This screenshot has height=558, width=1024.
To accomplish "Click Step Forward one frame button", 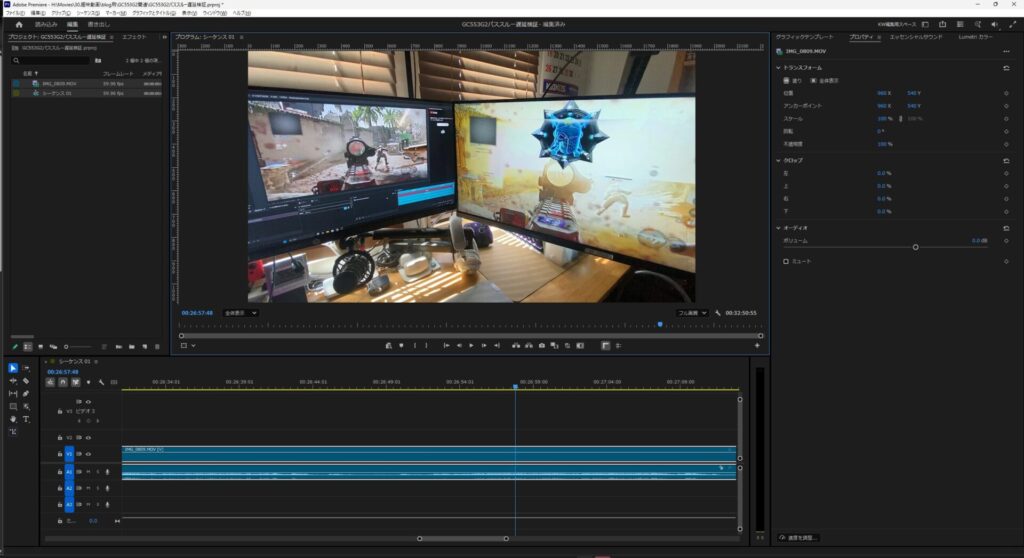I will point(484,346).
